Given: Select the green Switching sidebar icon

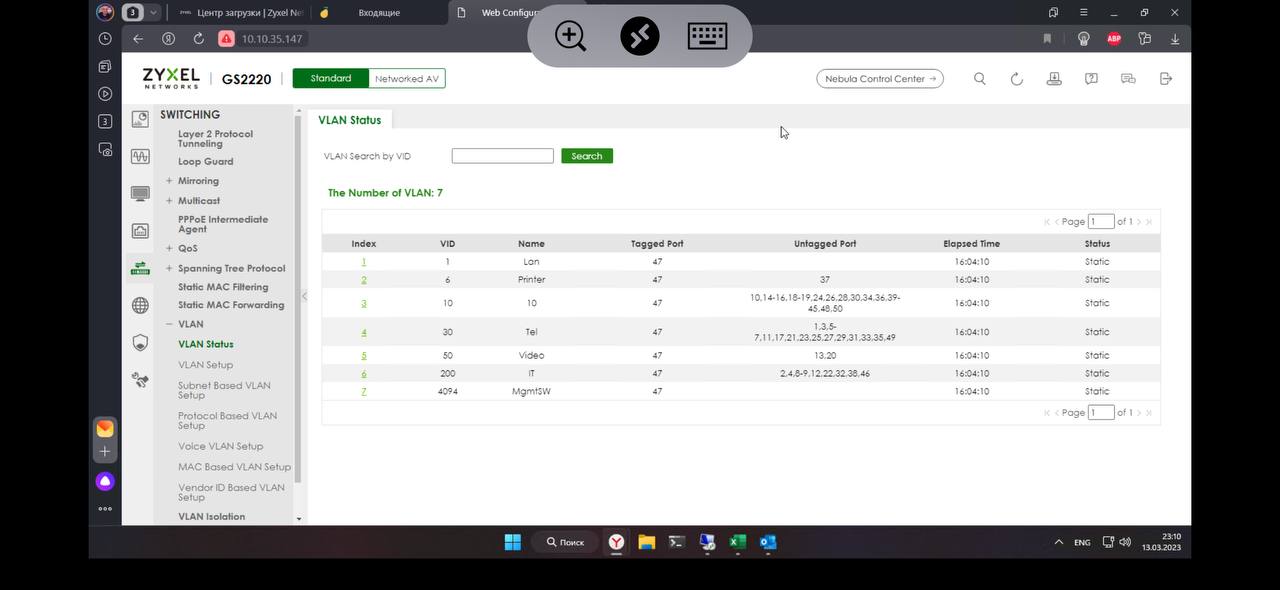Looking at the screenshot, I should click(140, 268).
